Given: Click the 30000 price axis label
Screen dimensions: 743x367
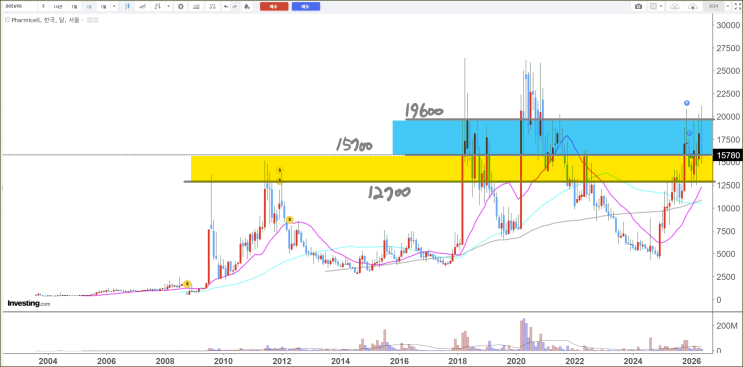Looking at the screenshot, I should [727, 25].
